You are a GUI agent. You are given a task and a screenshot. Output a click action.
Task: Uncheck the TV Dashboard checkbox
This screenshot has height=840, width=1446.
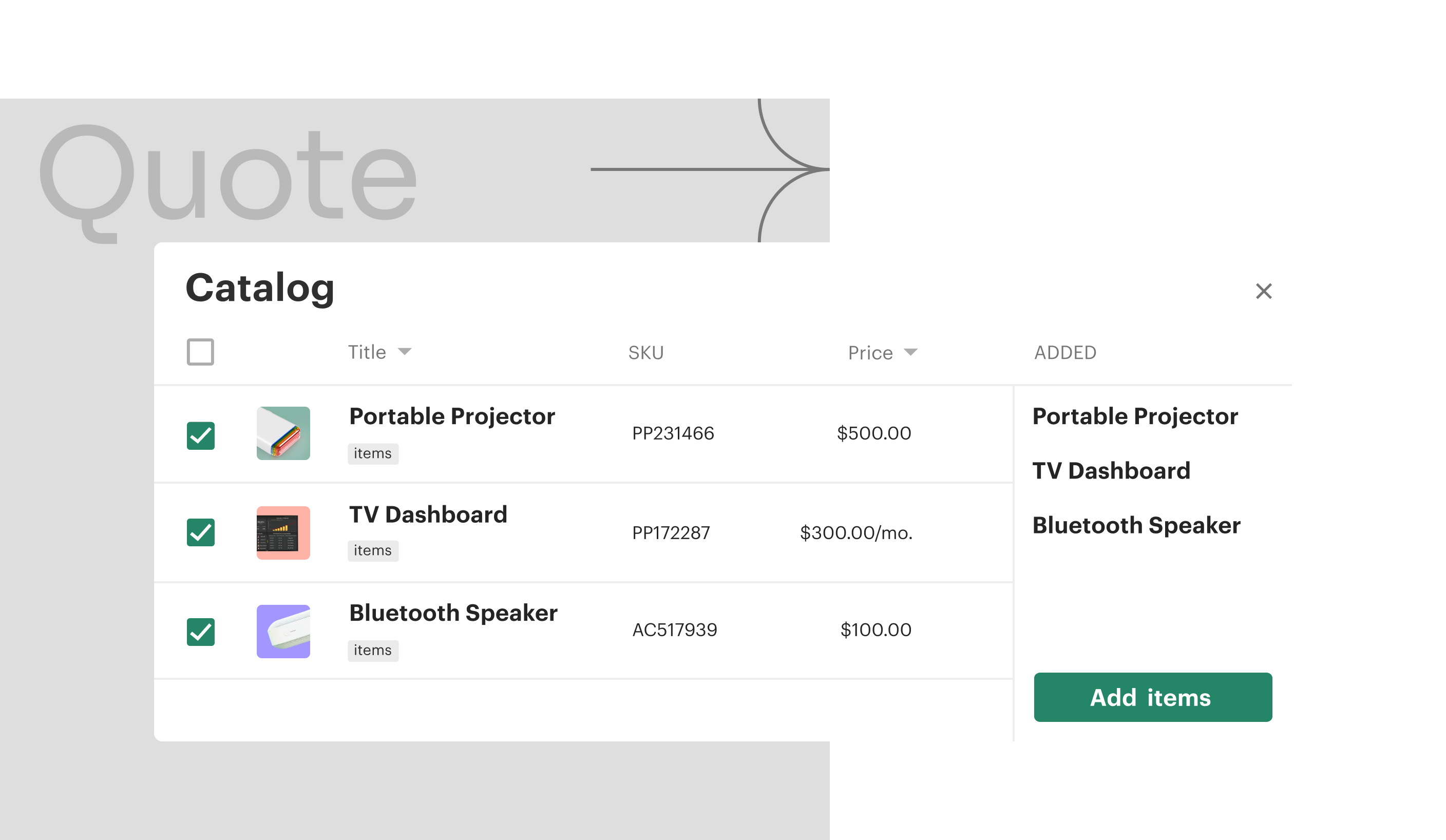tap(200, 532)
